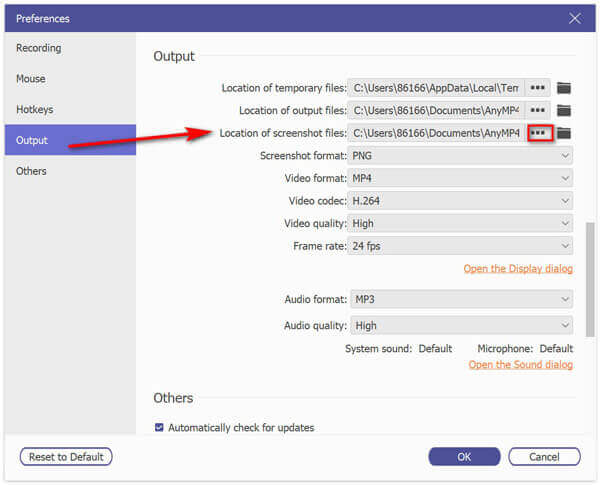Expand the Screenshot format dropdown
Image resolution: width=600 pixels, height=485 pixels.
click(x=460, y=156)
